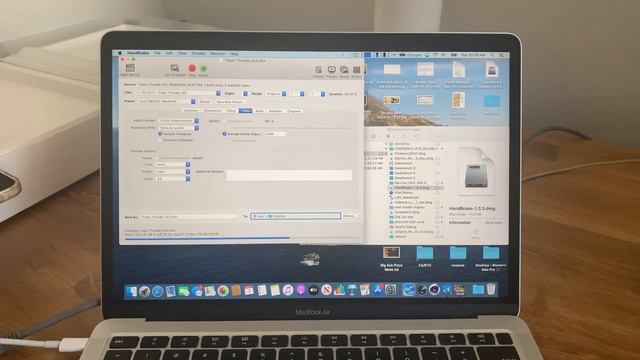Open the Preset dropdown
Viewport: 640px width, 360px height.
(167, 101)
